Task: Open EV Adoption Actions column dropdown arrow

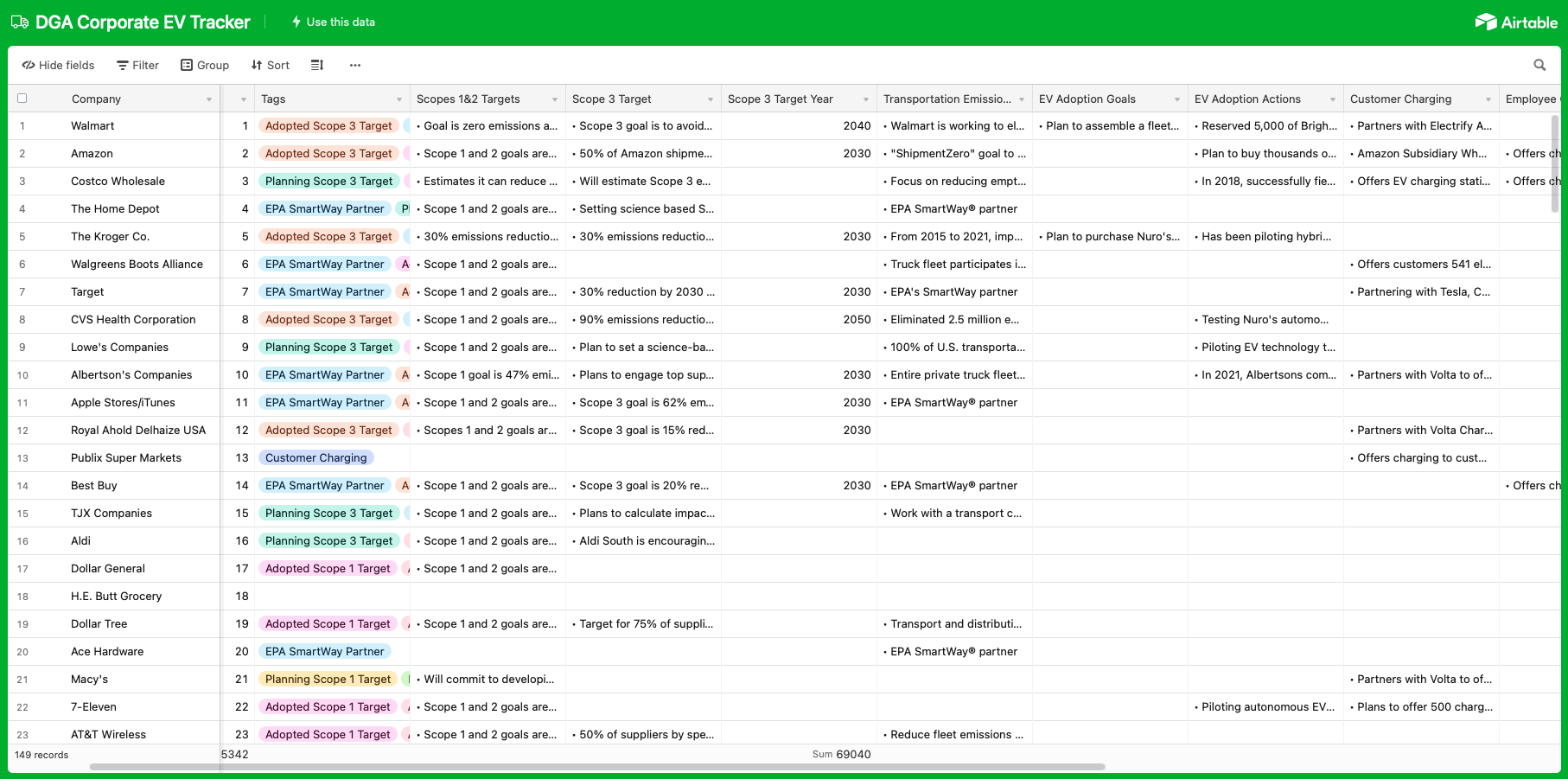Action: 1333,99
